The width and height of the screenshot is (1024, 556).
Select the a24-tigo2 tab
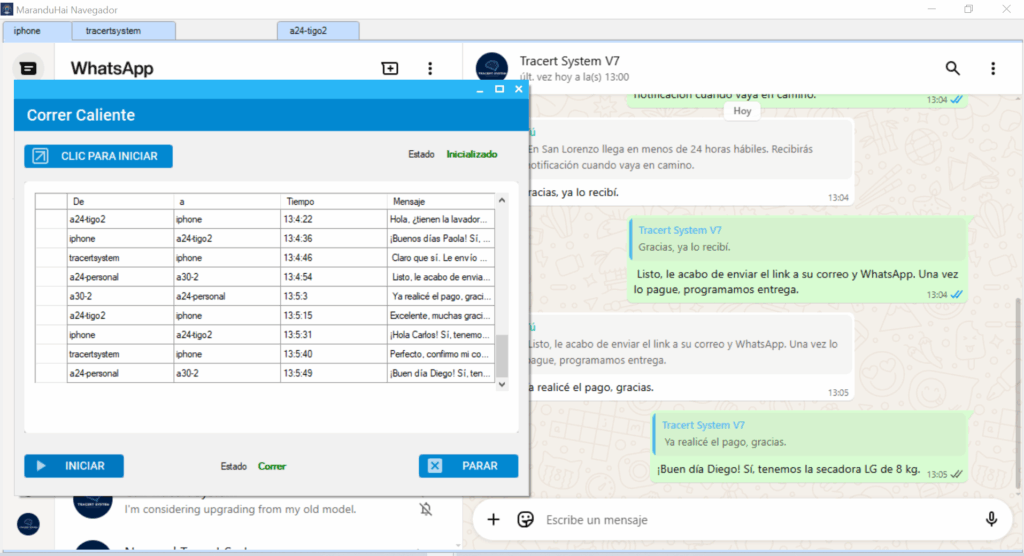(316, 31)
